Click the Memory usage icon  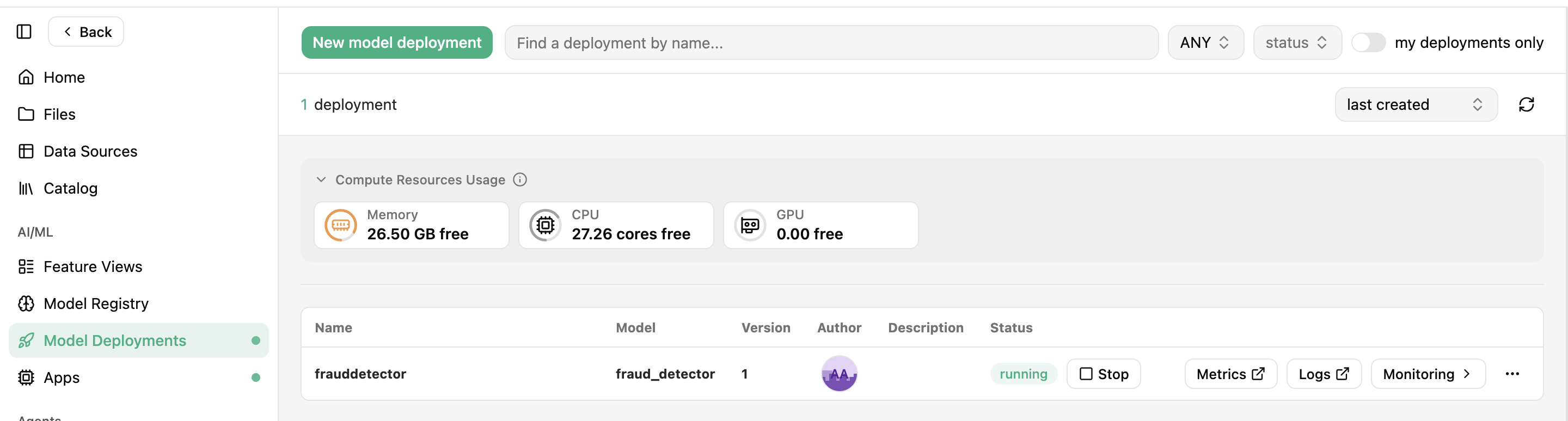tap(341, 225)
